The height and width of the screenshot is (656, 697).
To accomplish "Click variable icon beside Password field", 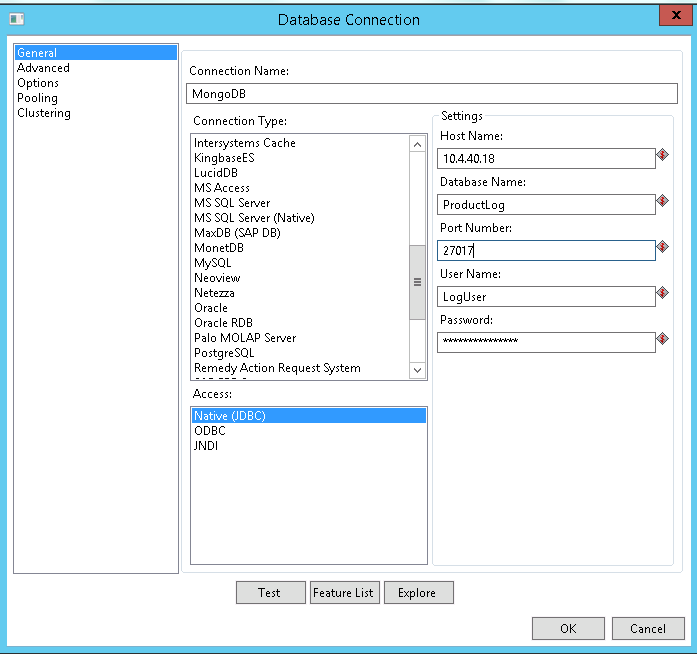I will pyautogui.click(x=662, y=339).
